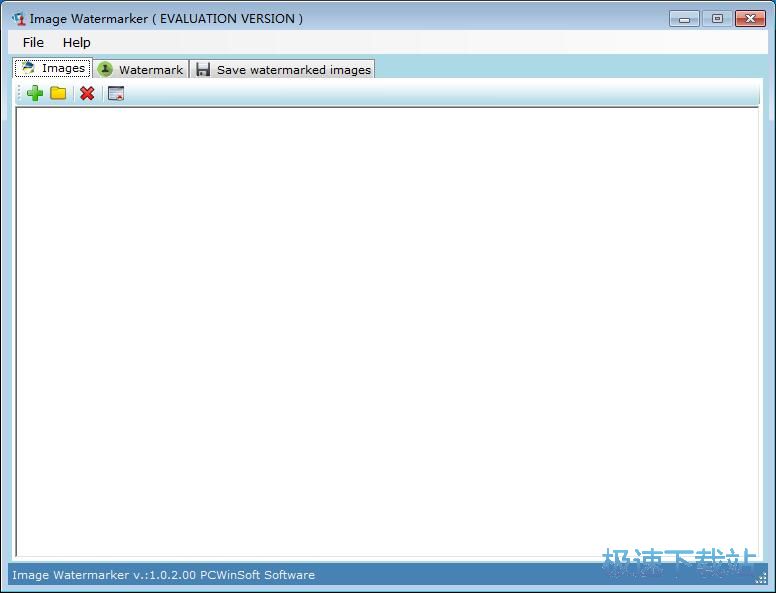Click the empty image list area
This screenshot has width=776, height=593.
[x=387, y=332]
